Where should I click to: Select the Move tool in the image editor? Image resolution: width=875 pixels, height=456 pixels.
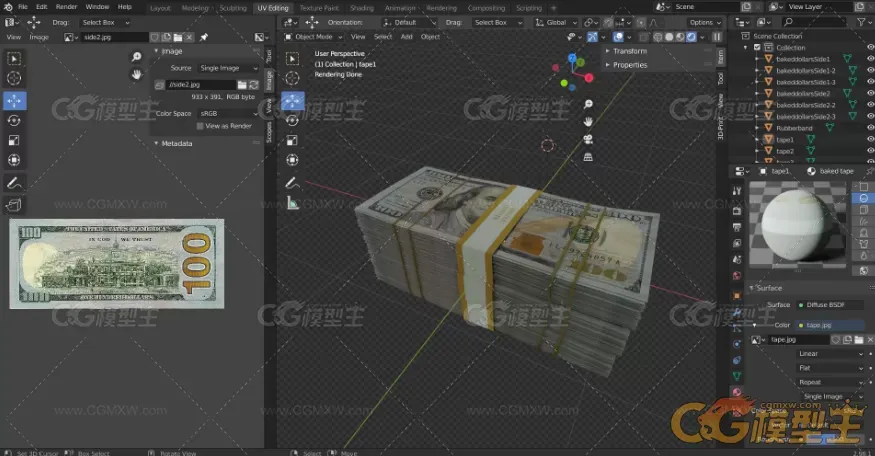[15, 101]
